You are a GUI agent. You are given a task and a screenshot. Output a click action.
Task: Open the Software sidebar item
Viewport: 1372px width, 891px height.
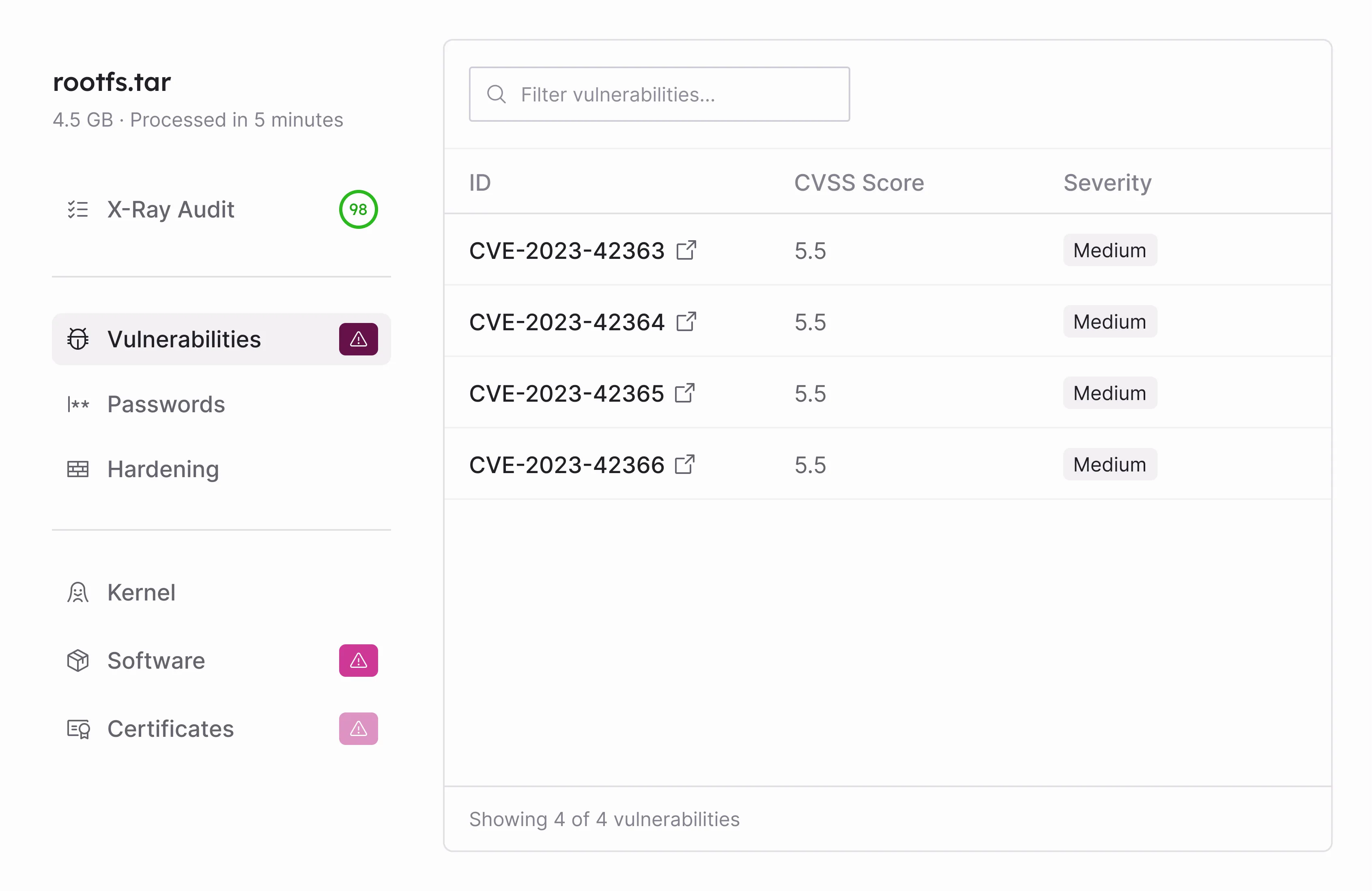pos(156,660)
